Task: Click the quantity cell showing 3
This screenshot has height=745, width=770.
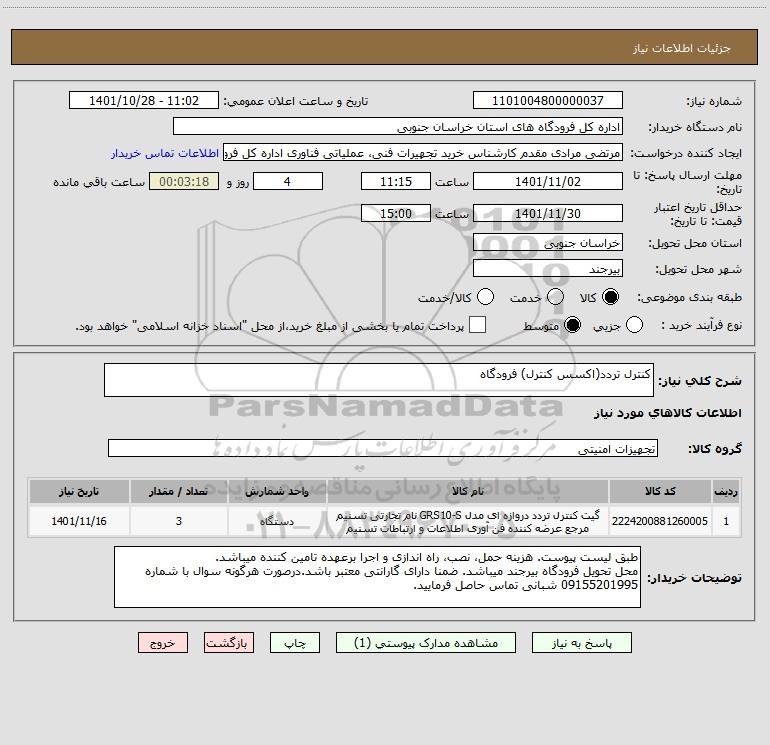Action: tap(179, 521)
